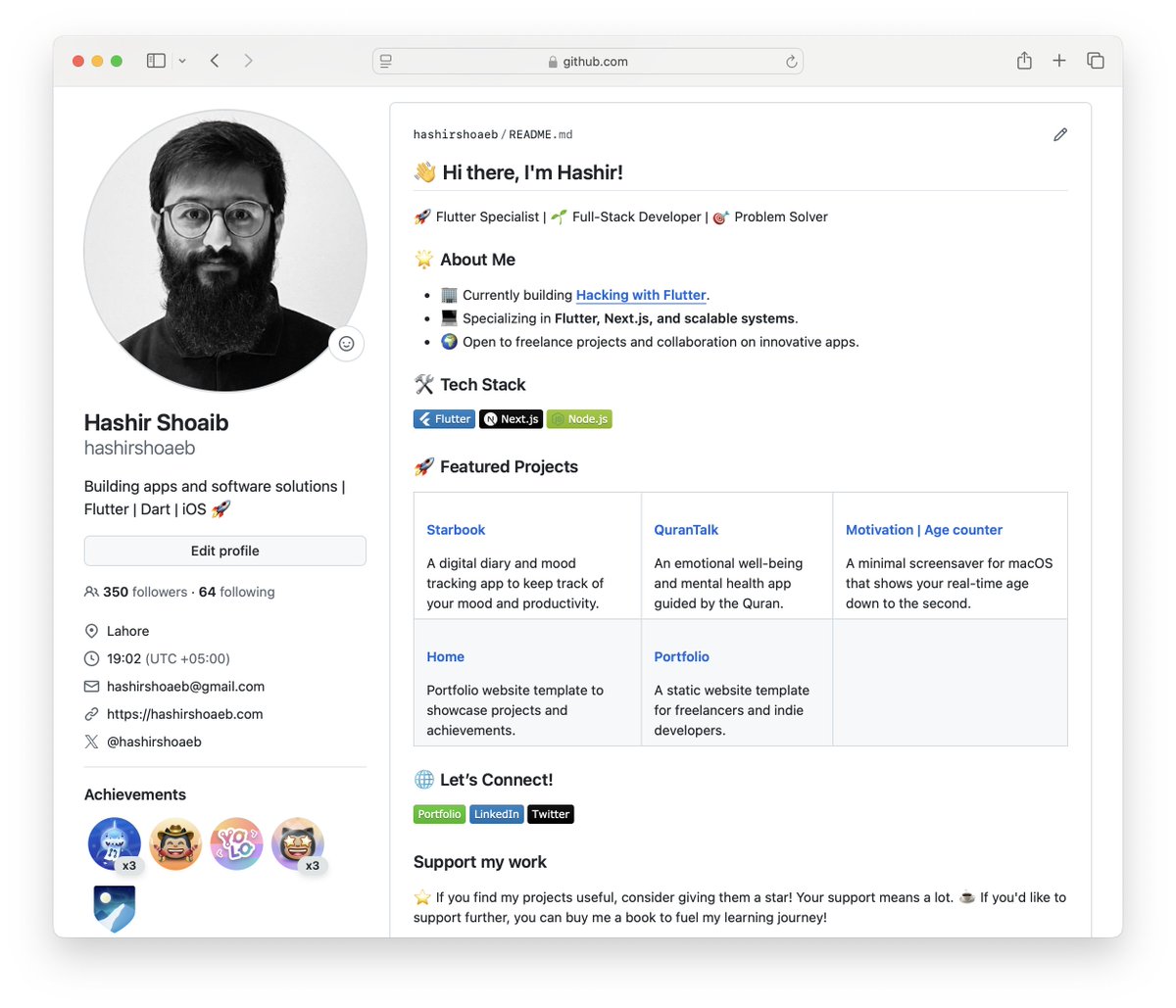The width and height of the screenshot is (1176, 1008).
Task: Click the LinkedIn connect badge
Action: coord(497,814)
